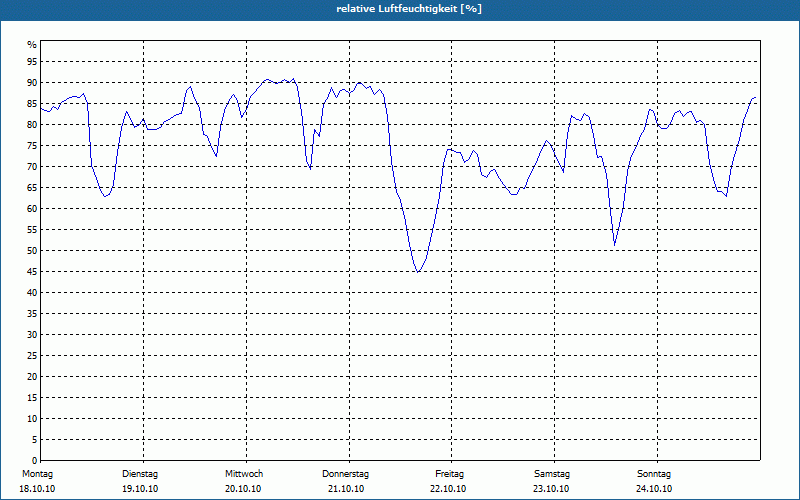800x500 pixels.
Task: Click the y-axis value '25'
Action: pyautogui.click(x=32, y=356)
